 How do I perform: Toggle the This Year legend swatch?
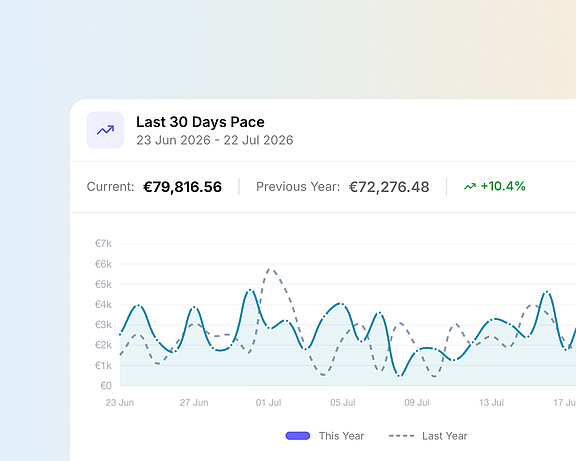pyautogui.click(x=298, y=436)
